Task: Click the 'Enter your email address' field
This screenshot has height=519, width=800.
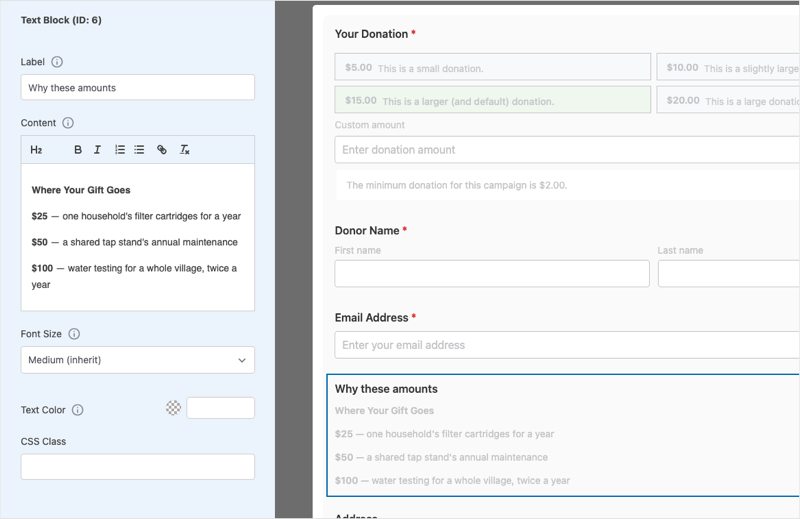Action: pyautogui.click(x=567, y=345)
